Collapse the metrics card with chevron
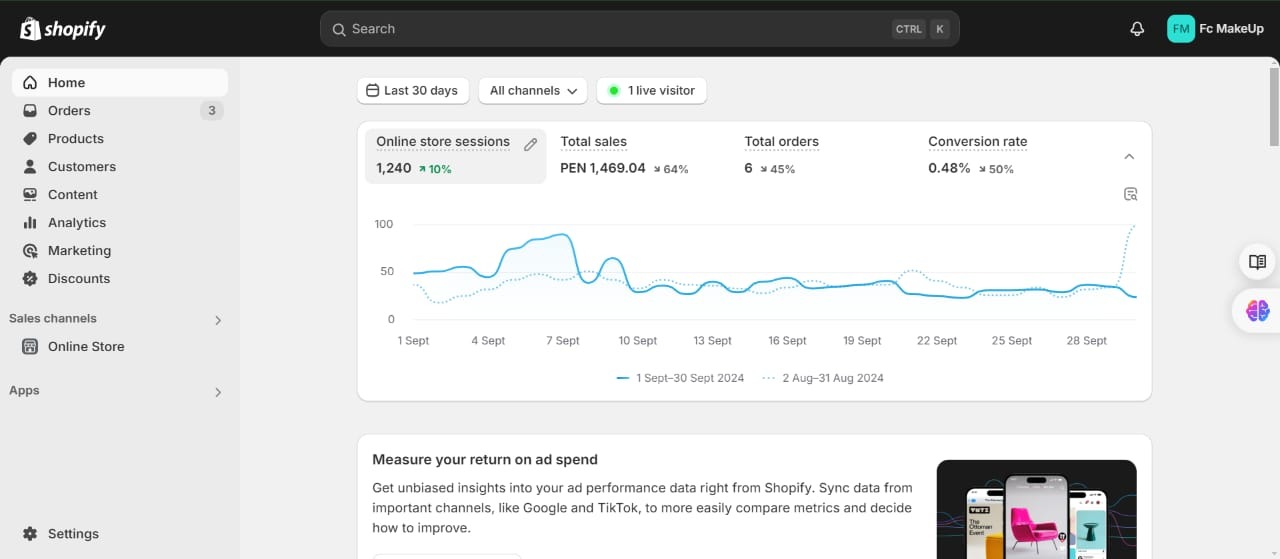Screen dimensions: 1280x559 pyautogui.click(x=1129, y=156)
